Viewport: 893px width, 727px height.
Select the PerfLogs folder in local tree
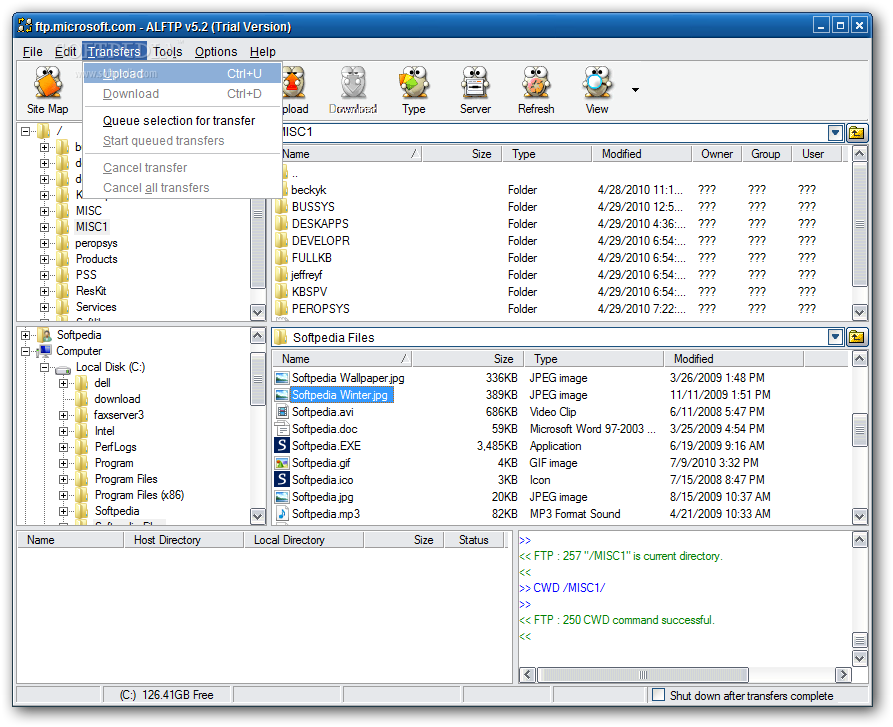point(116,447)
